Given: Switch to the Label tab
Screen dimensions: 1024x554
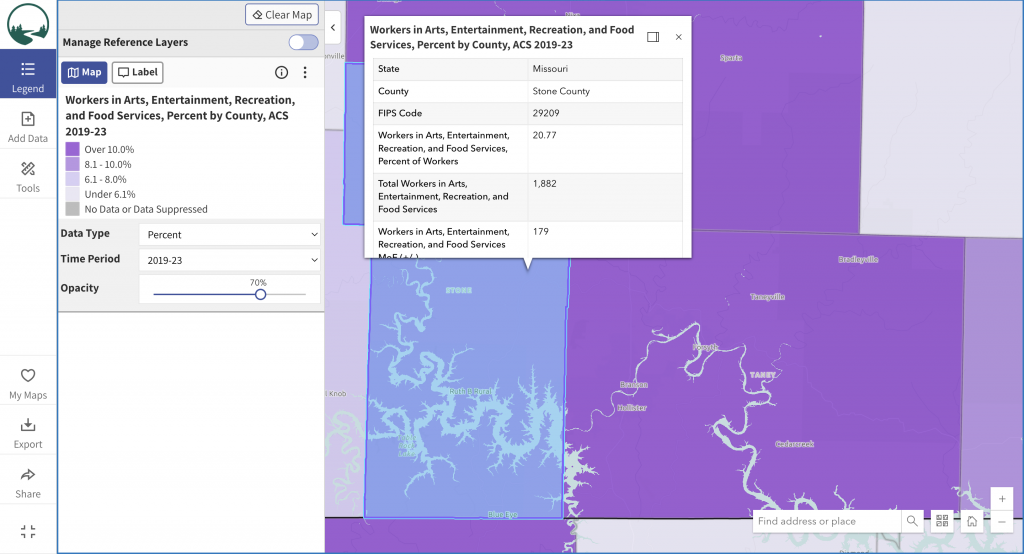Looking at the screenshot, I should pos(138,72).
